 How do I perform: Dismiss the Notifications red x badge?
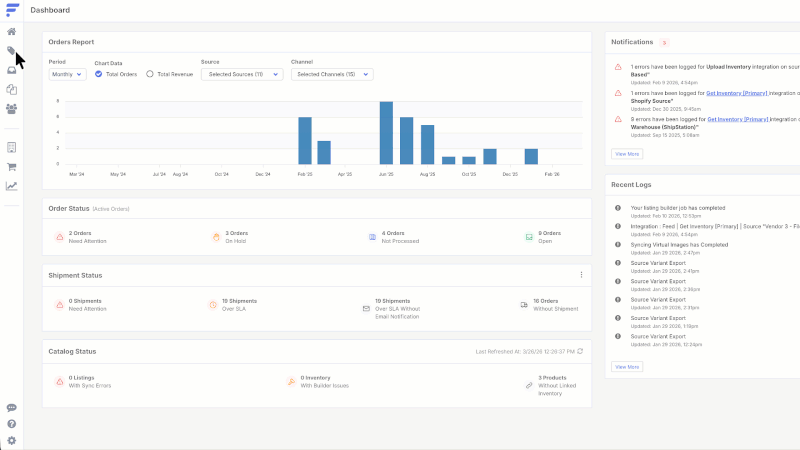click(x=664, y=43)
